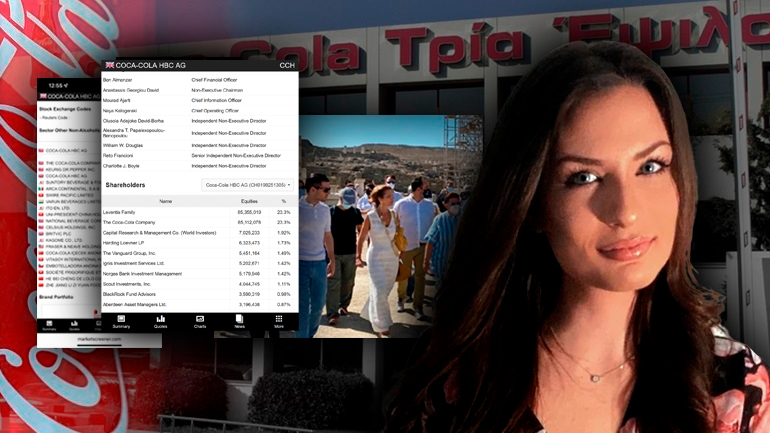Tap Summary icon in the back phone screen
This screenshot has width=770, height=433.
click(x=47, y=324)
